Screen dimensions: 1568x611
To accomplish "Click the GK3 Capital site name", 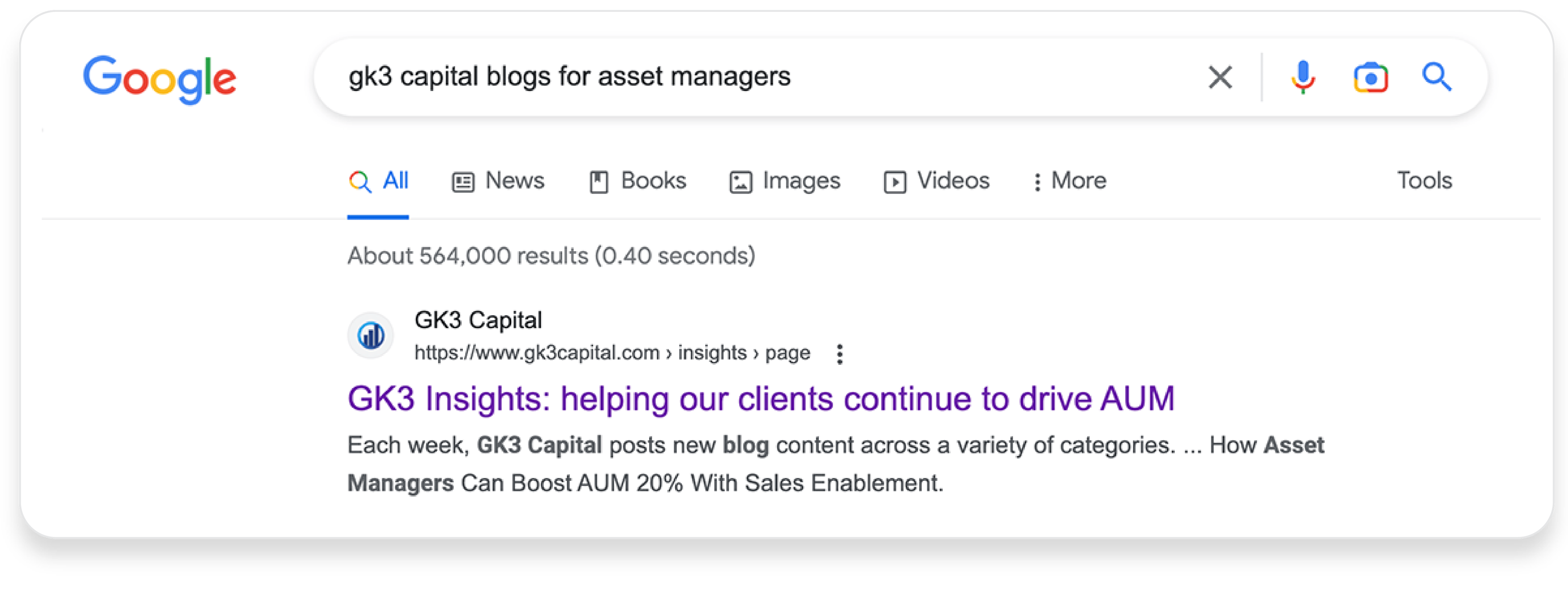I will (478, 320).
